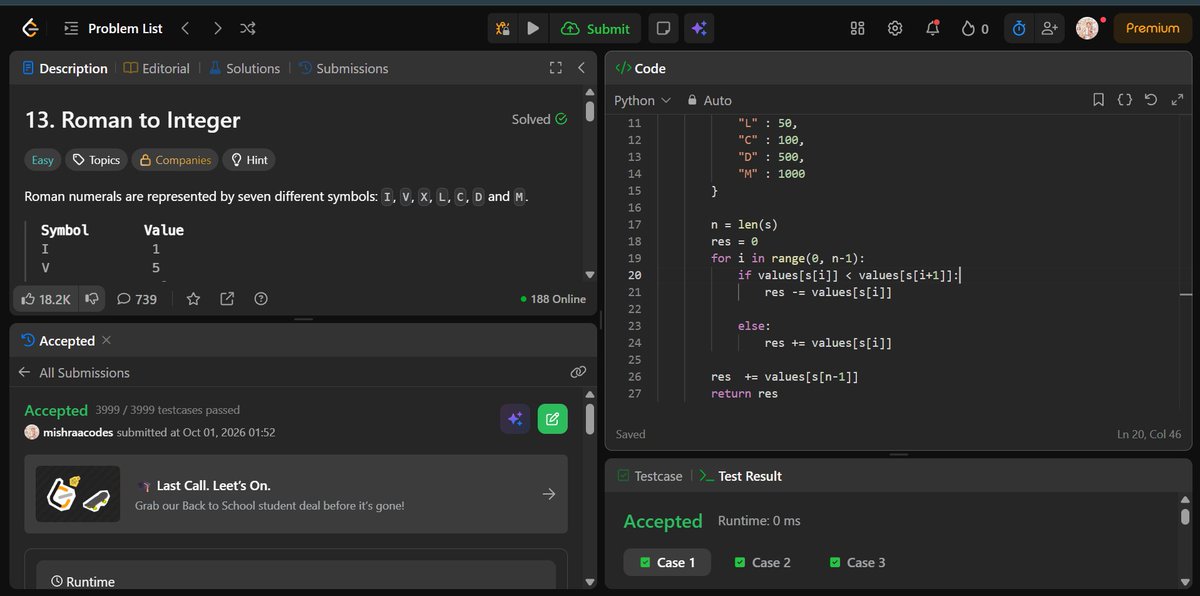
Task: Select Case 1 result
Action: pyautogui.click(x=667, y=562)
